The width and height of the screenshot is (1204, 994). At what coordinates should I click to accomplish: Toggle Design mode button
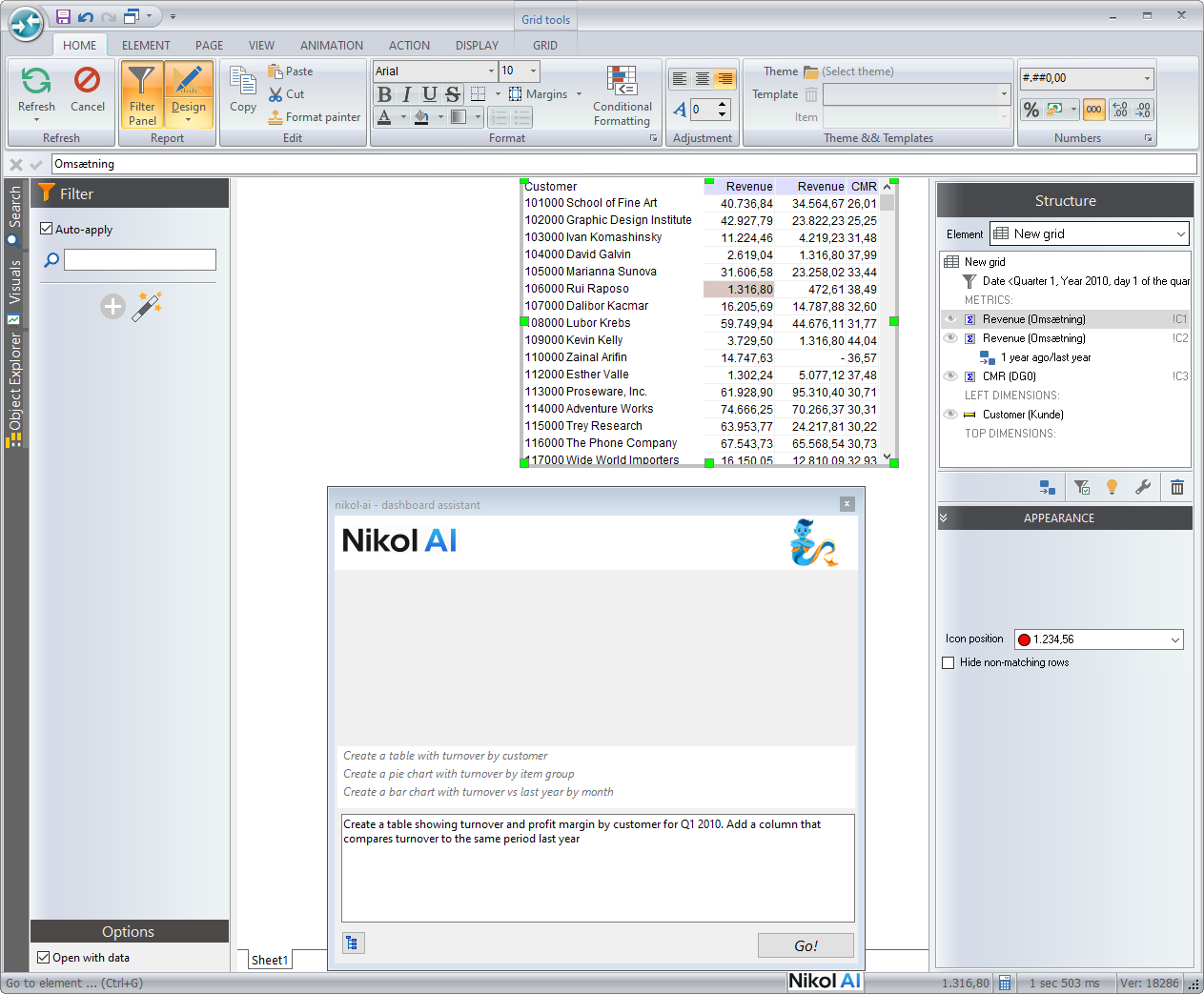pyautogui.click(x=189, y=94)
